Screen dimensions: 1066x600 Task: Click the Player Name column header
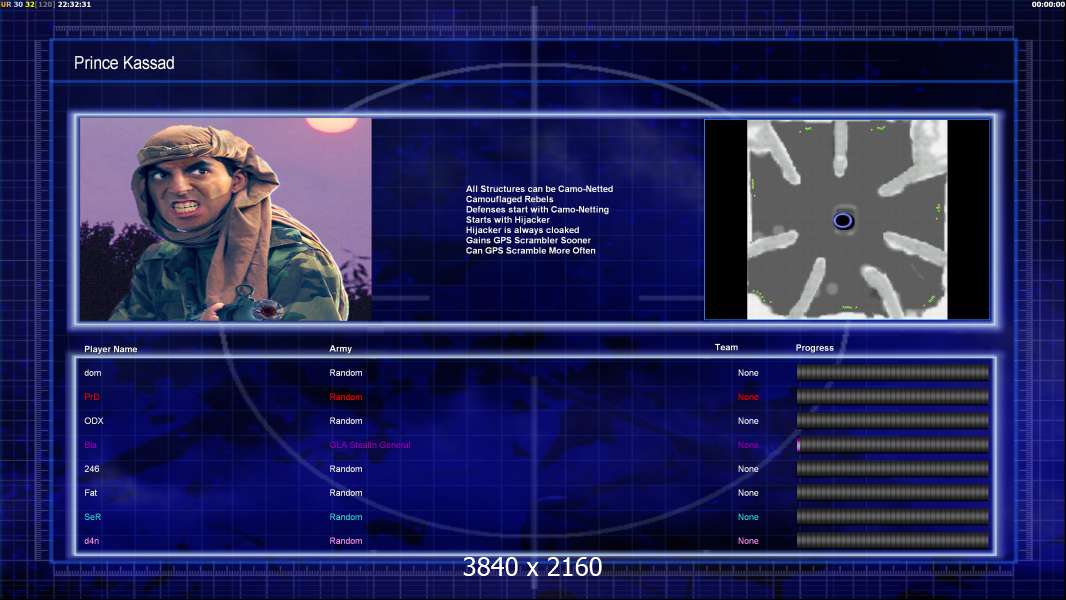pos(111,349)
